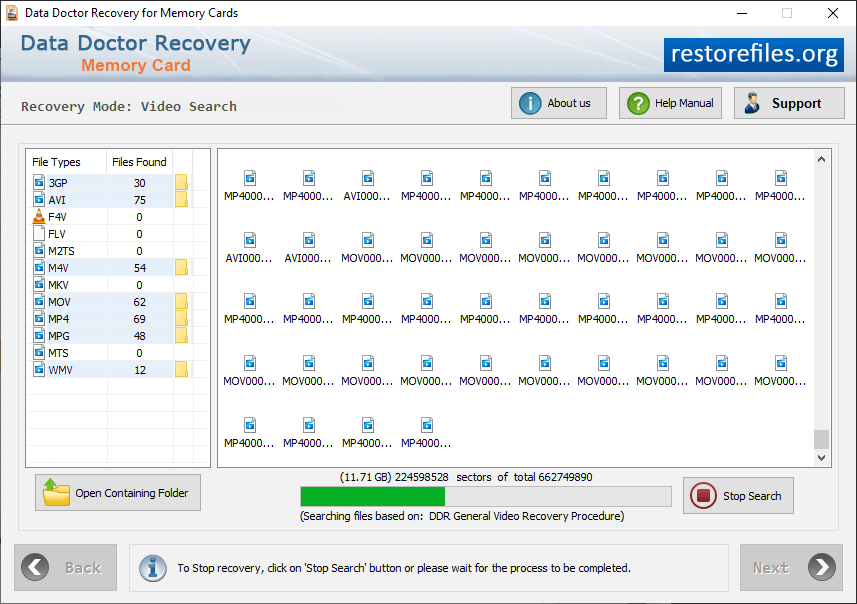Proceed with the Next button
This screenshot has width=857, height=604.
791,567
